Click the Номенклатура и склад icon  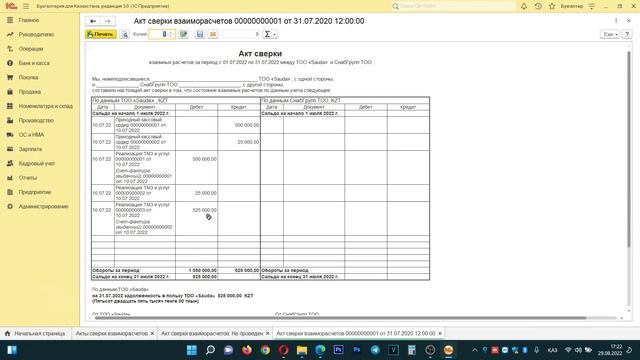point(10,106)
